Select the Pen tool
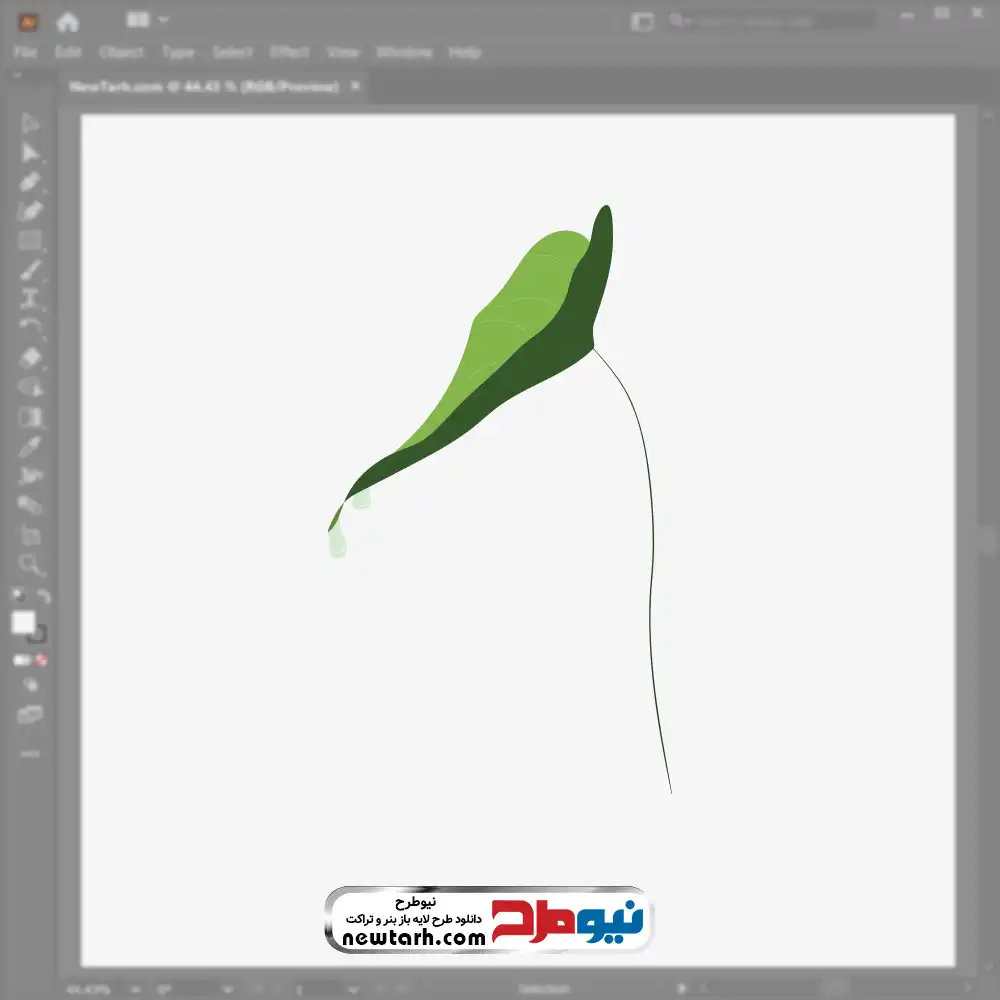Image resolution: width=1000 pixels, height=1000 pixels. point(29,182)
